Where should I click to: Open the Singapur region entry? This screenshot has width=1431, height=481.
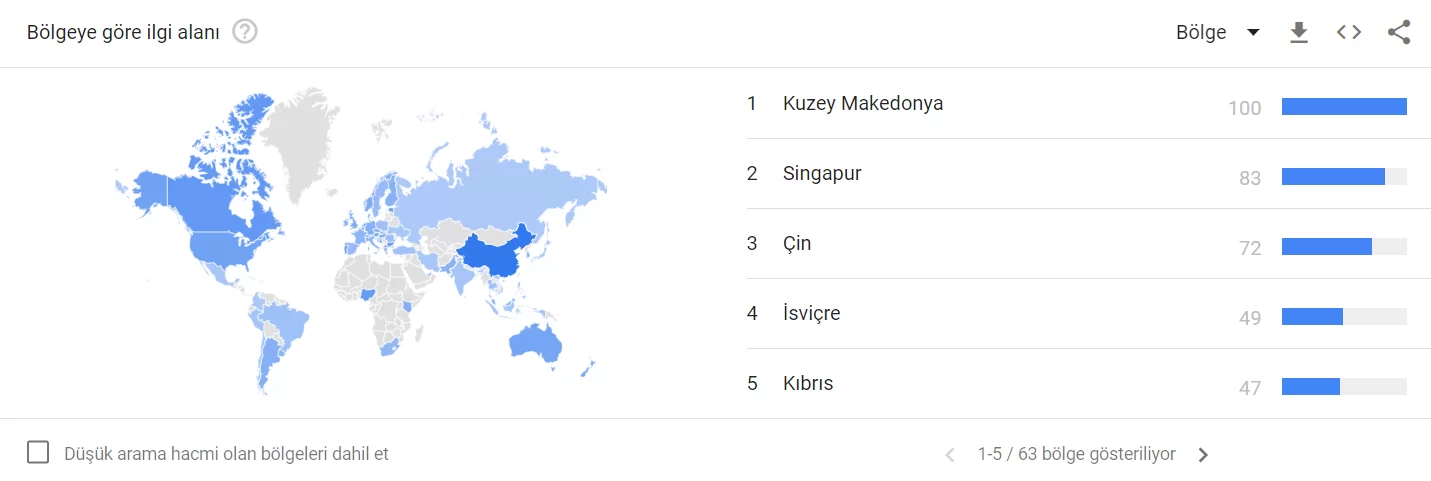coord(822,173)
